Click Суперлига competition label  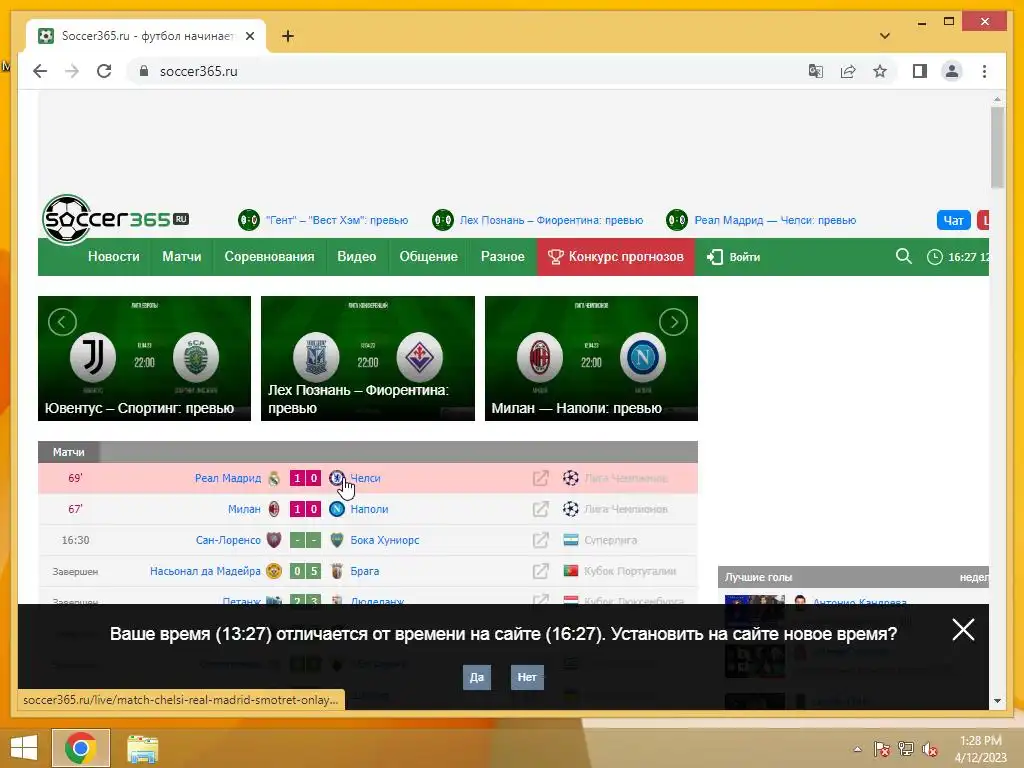[611, 540]
